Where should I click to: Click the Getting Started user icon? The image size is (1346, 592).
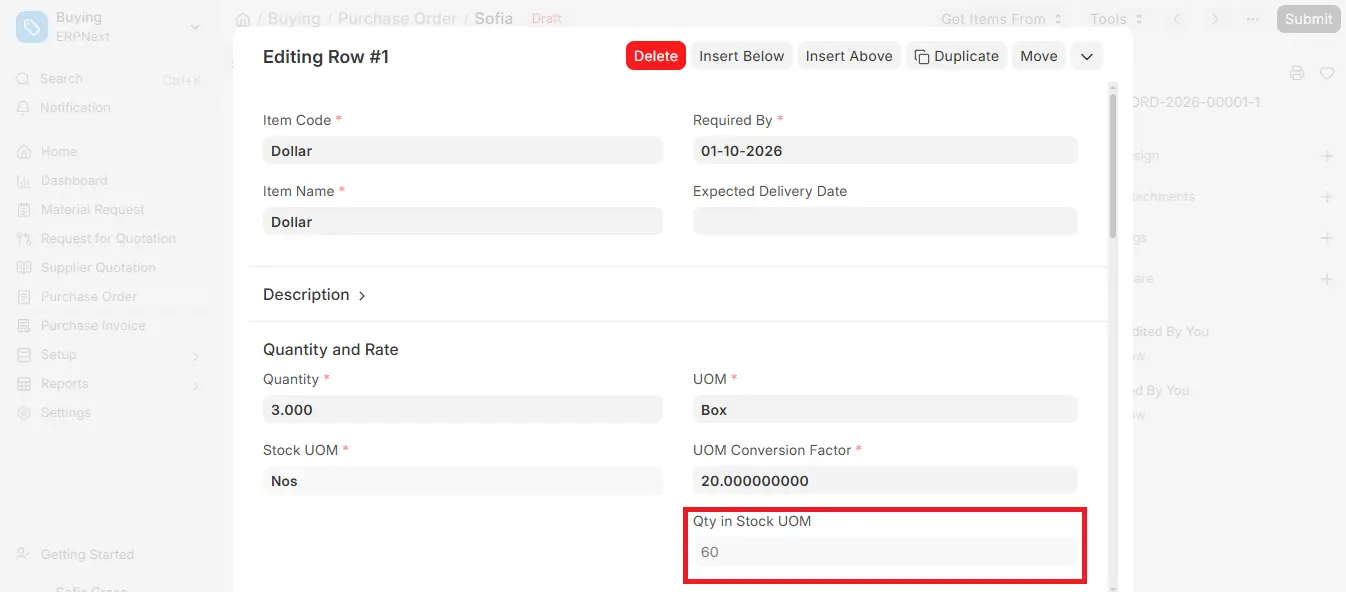23,555
